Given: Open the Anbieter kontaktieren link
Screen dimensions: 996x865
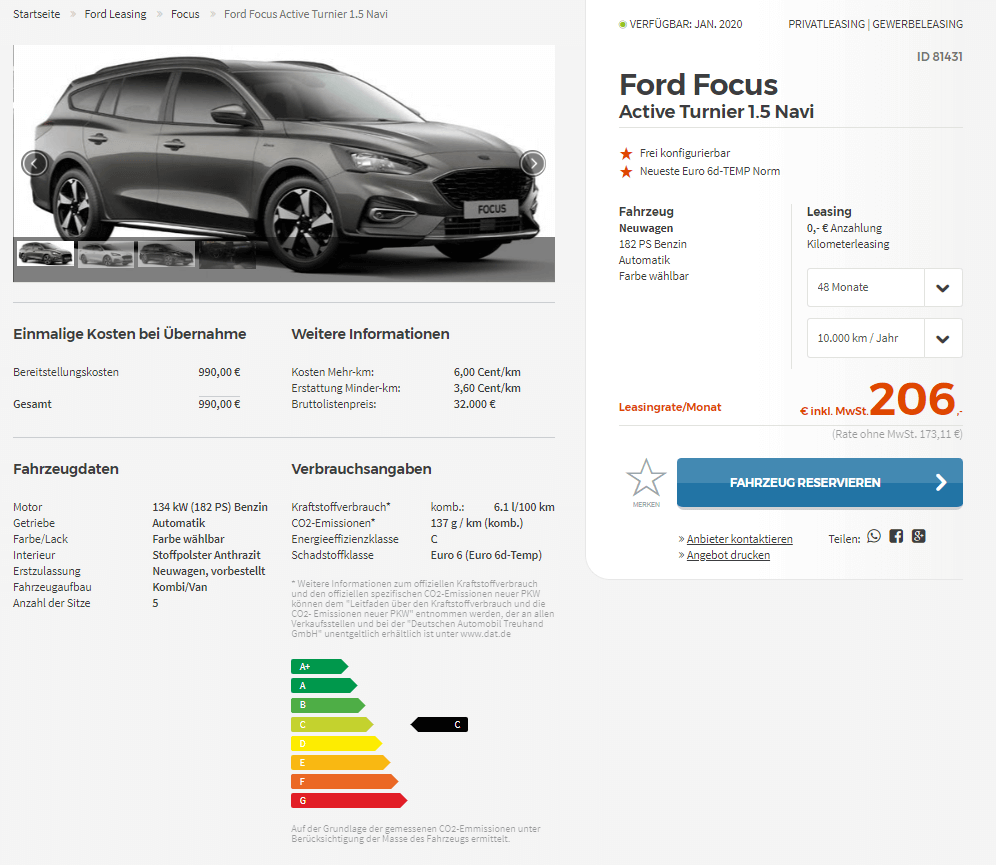Looking at the screenshot, I should 739,539.
